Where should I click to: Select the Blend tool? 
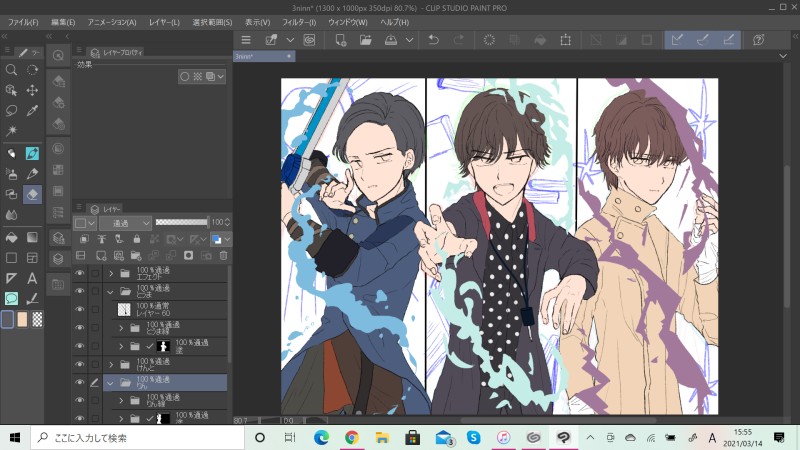[x=11, y=215]
